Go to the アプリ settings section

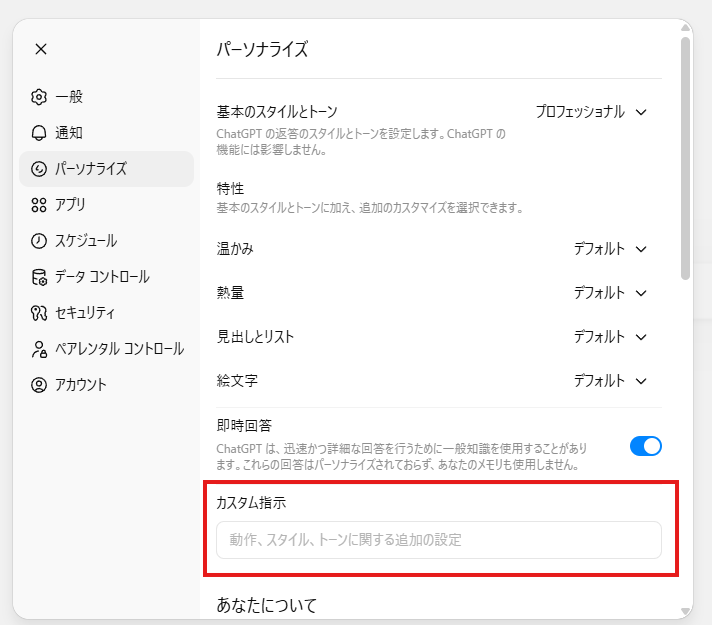coord(106,205)
